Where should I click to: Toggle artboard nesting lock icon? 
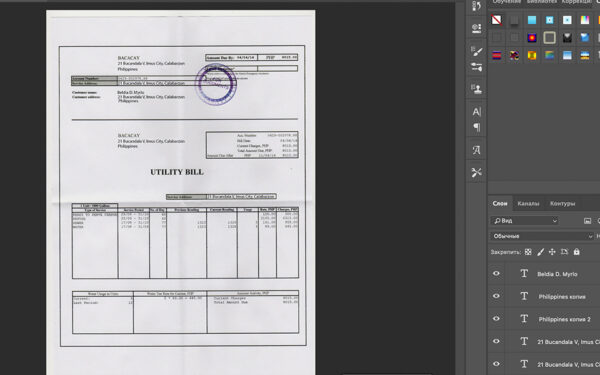click(x=564, y=252)
